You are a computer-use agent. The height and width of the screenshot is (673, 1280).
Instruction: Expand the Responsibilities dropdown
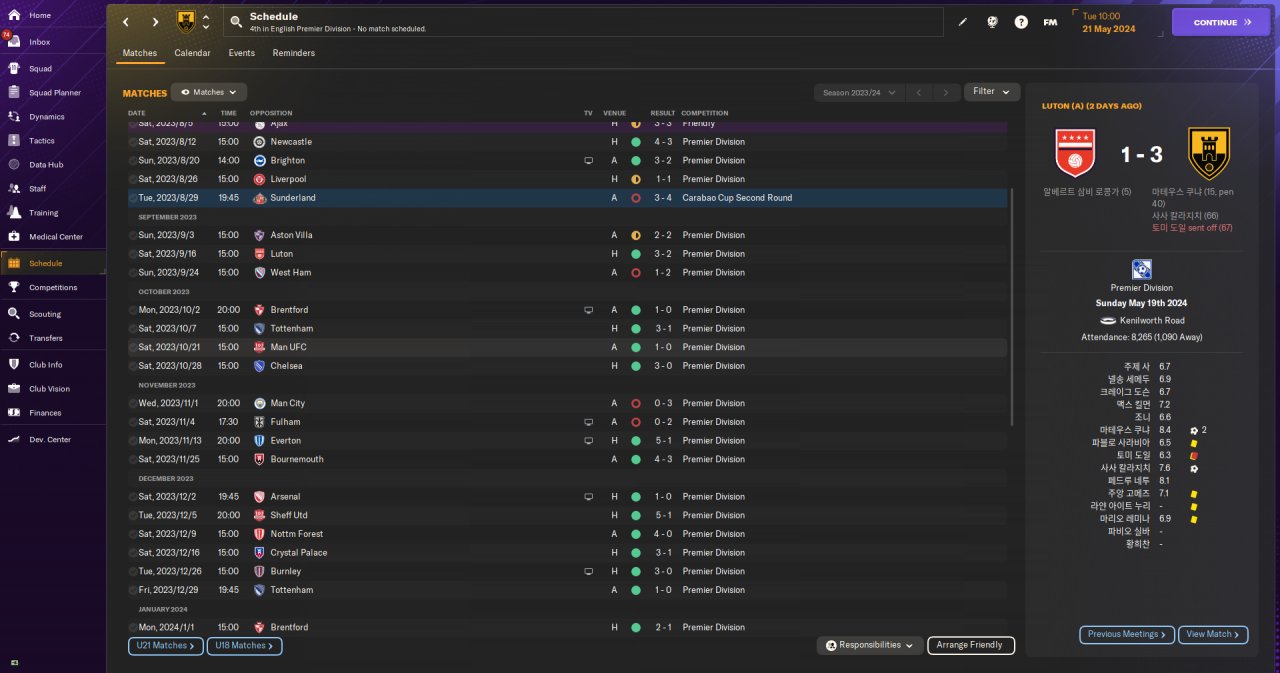[869, 646]
